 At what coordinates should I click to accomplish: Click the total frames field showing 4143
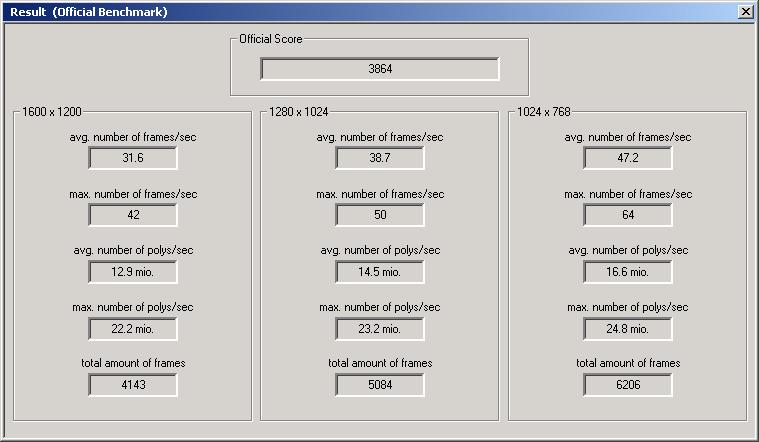tap(133, 385)
